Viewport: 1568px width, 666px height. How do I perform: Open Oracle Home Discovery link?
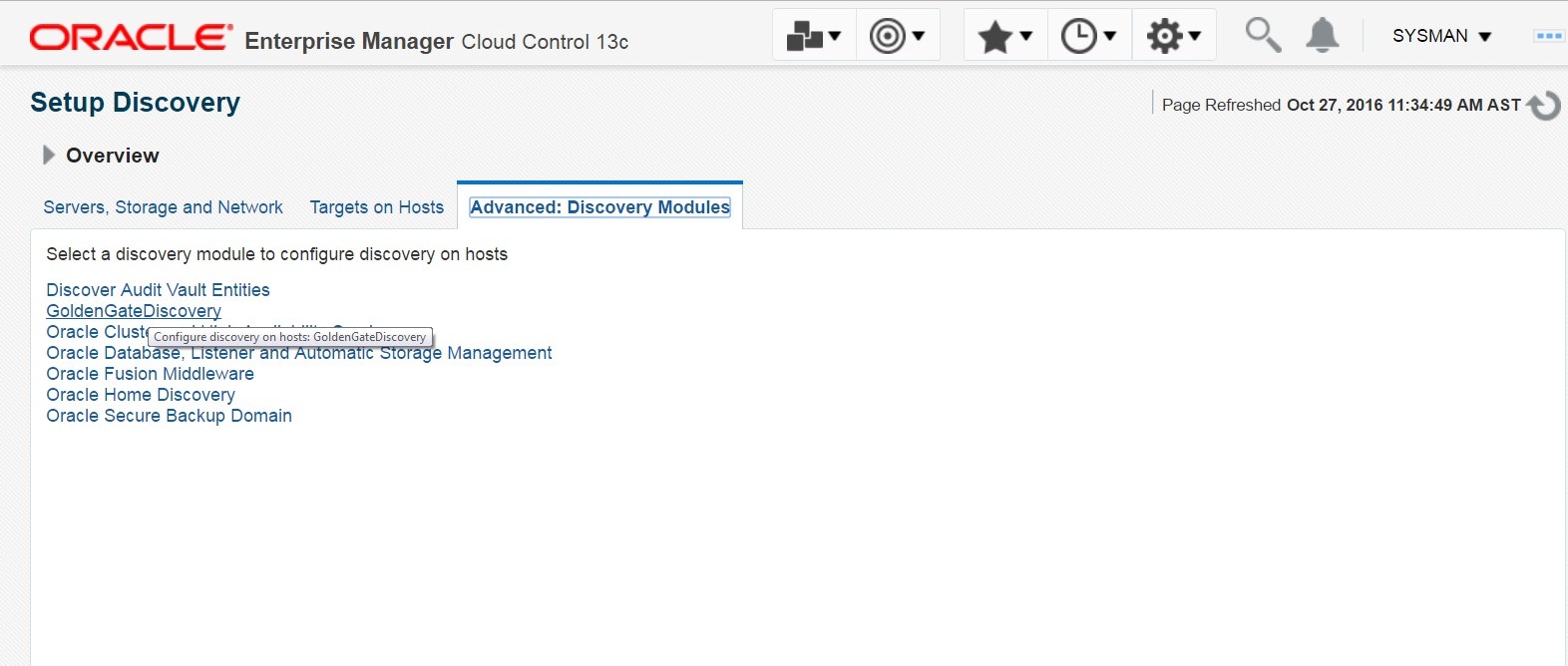pyautogui.click(x=141, y=395)
